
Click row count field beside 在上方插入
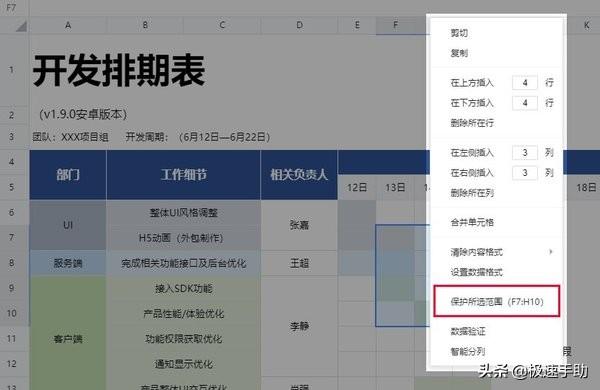pyautogui.click(x=525, y=83)
